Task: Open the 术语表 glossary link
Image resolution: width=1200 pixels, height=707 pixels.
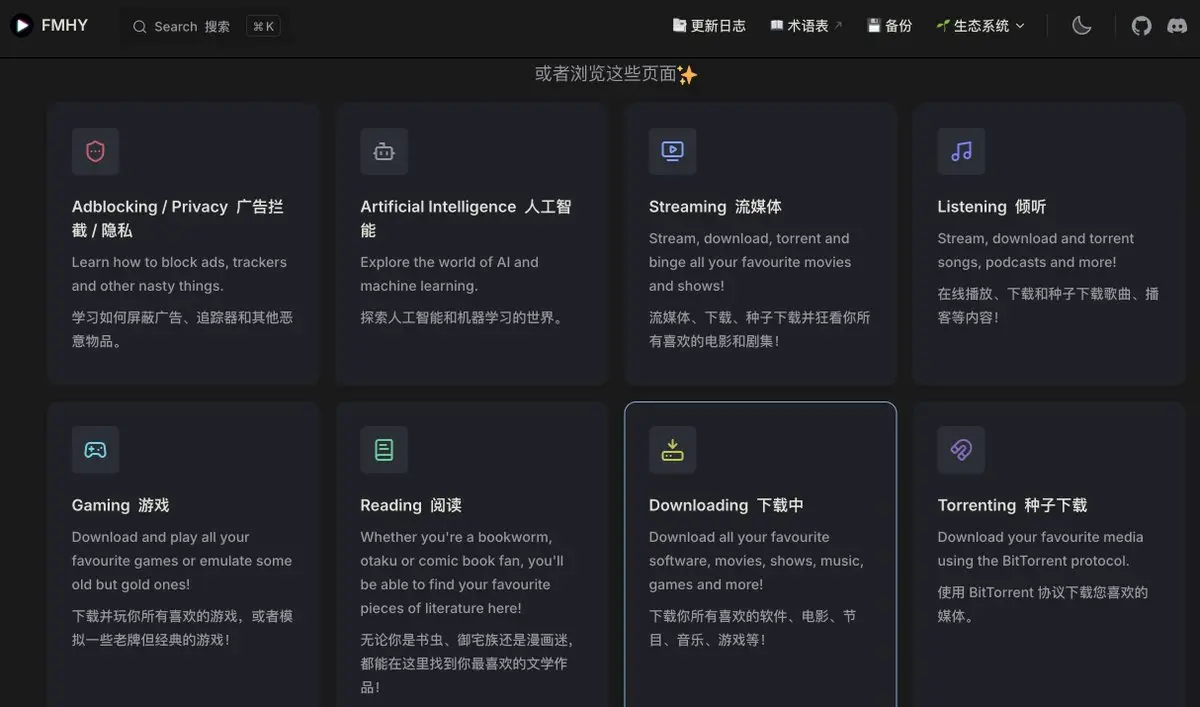Action: pyautogui.click(x=806, y=26)
